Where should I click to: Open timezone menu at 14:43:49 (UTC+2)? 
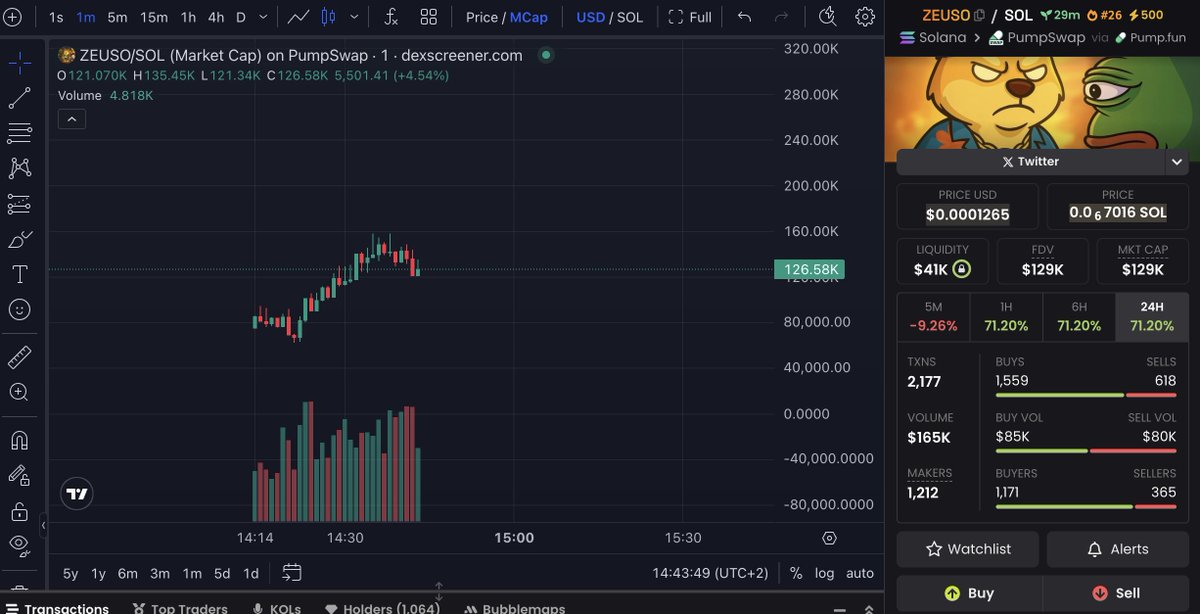point(710,573)
